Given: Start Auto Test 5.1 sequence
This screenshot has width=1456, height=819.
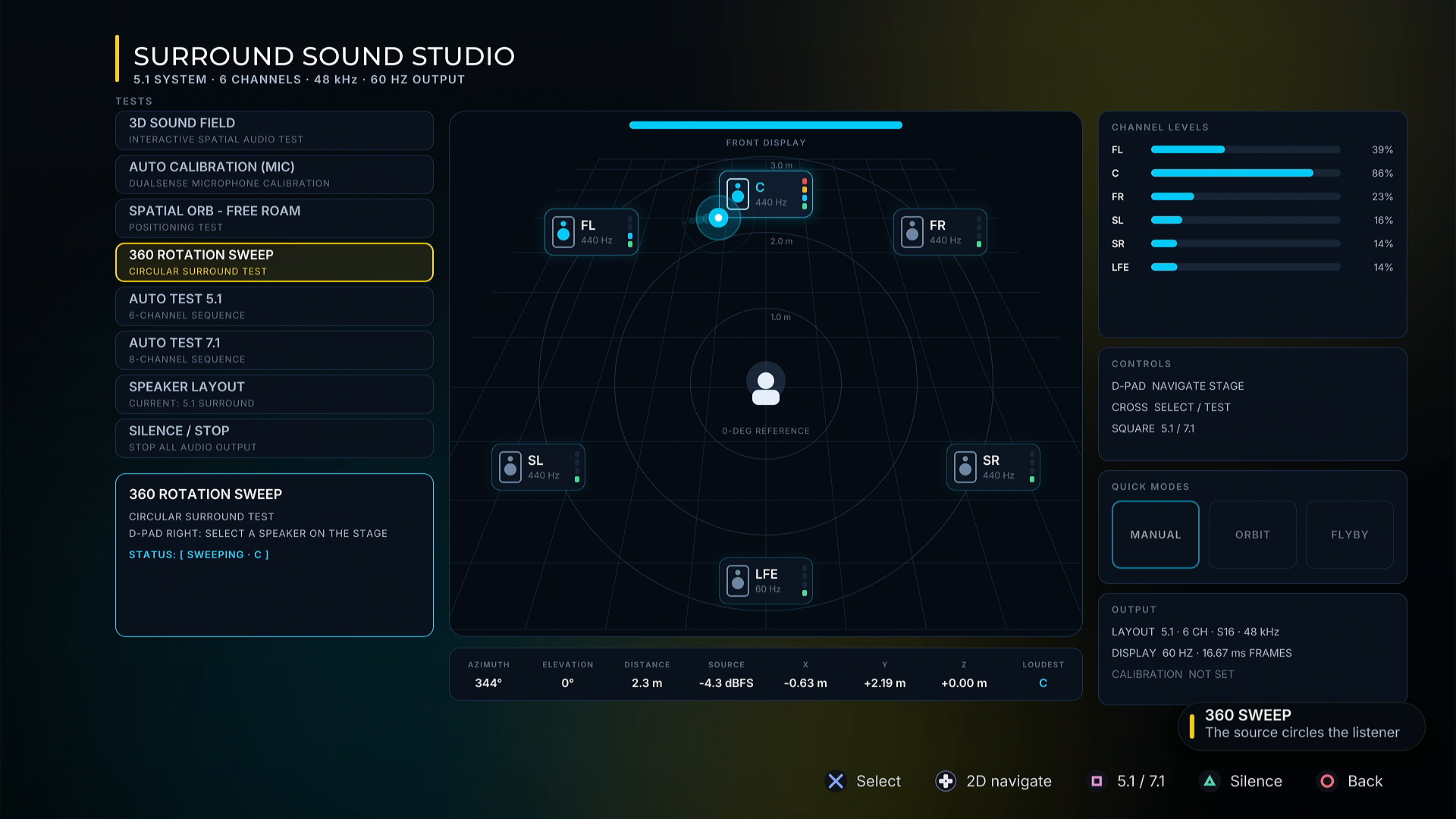Looking at the screenshot, I should click(275, 306).
